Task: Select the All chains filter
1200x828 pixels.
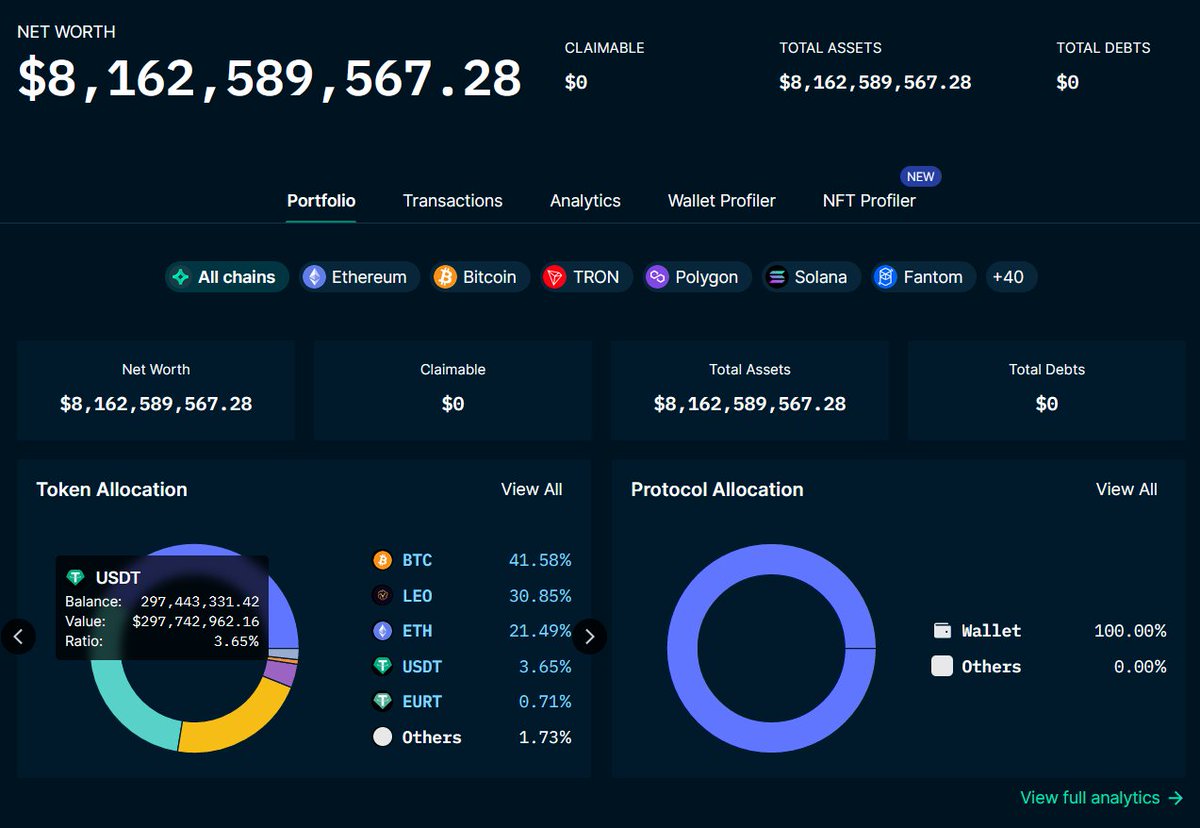Action: tap(227, 277)
